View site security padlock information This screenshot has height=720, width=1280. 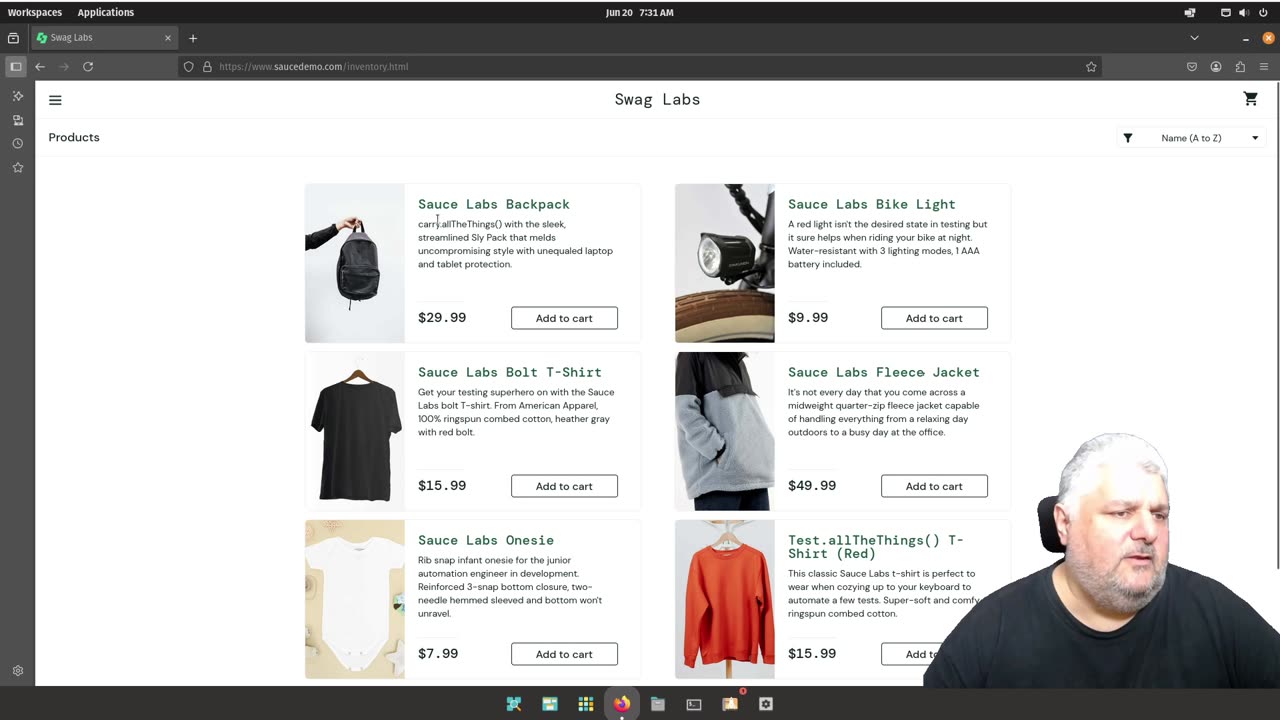[x=207, y=67]
